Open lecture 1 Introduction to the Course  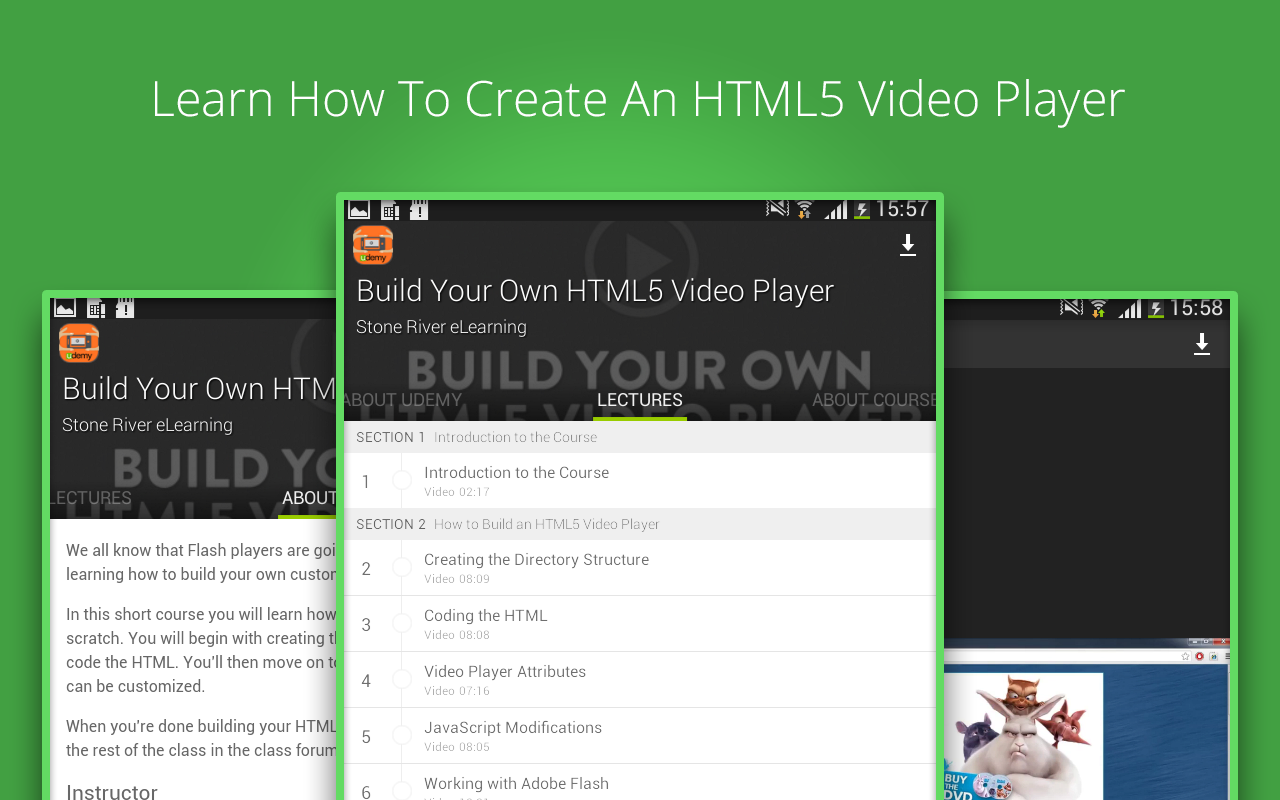click(640, 481)
